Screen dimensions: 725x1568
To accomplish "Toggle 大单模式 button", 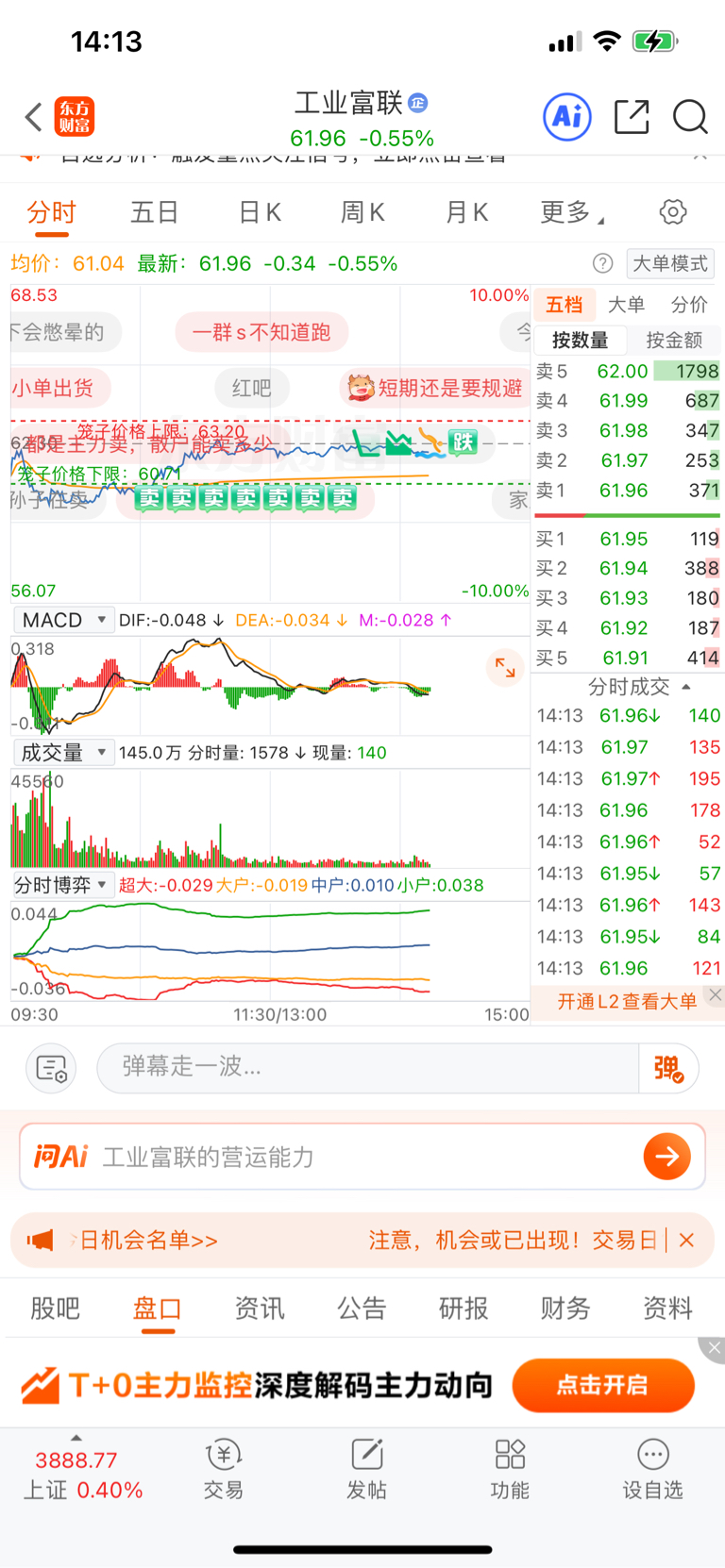I will [670, 263].
